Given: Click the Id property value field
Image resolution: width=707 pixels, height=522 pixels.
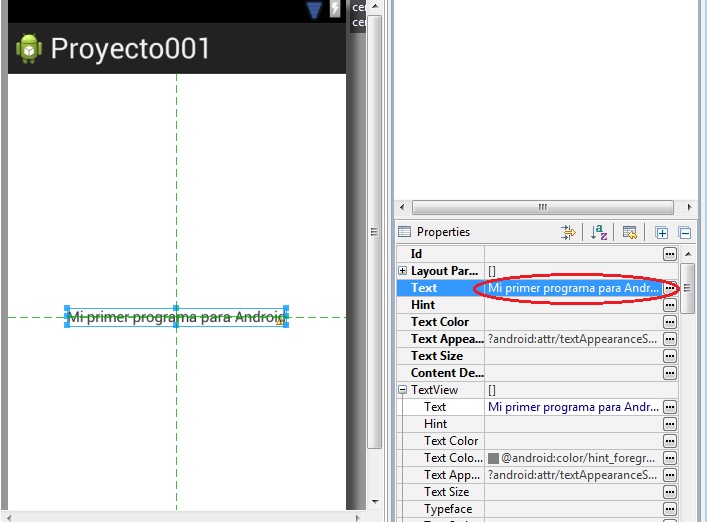Looking at the screenshot, I should pos(574,254).
